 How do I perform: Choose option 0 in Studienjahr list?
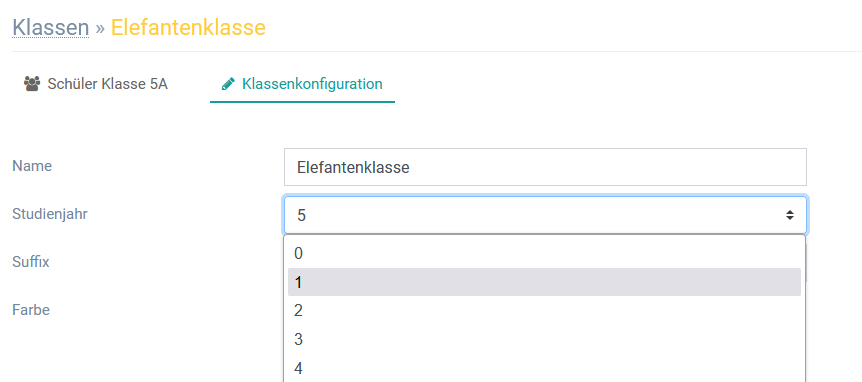544,253
